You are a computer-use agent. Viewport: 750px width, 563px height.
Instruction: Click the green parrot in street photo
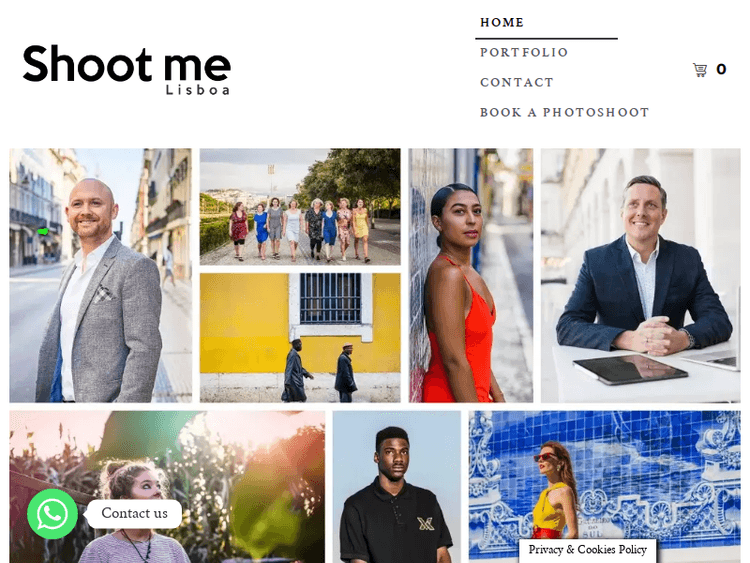pos(43,232)
